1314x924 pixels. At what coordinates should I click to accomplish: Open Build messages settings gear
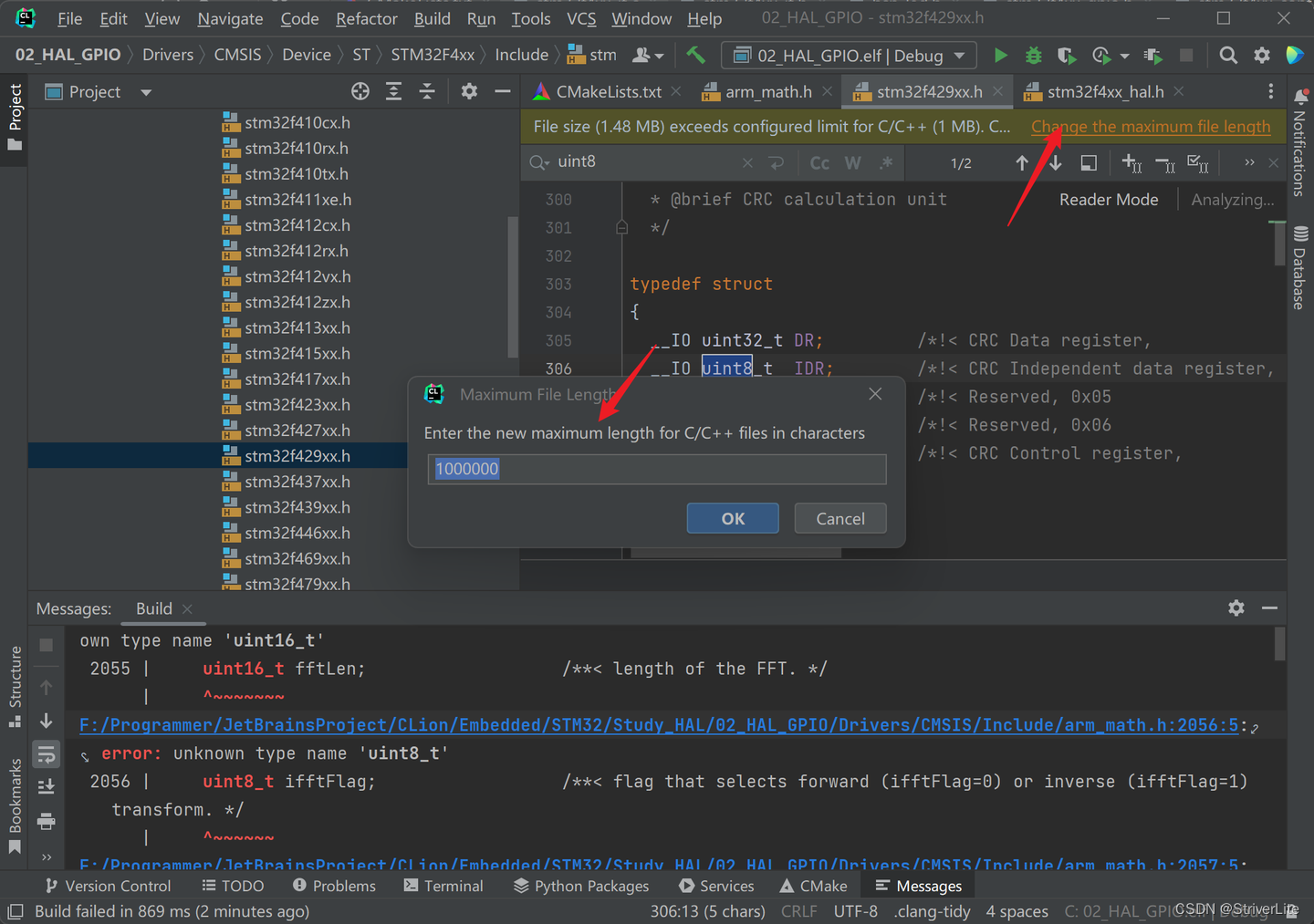tap(1236, 607)
